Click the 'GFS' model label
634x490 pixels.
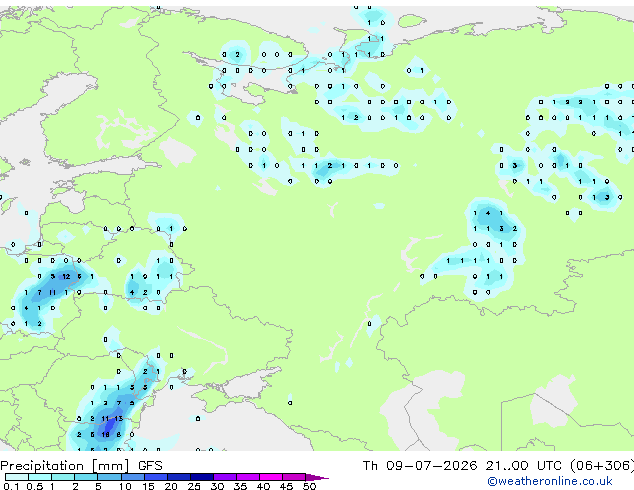click(x=150, y=466)
